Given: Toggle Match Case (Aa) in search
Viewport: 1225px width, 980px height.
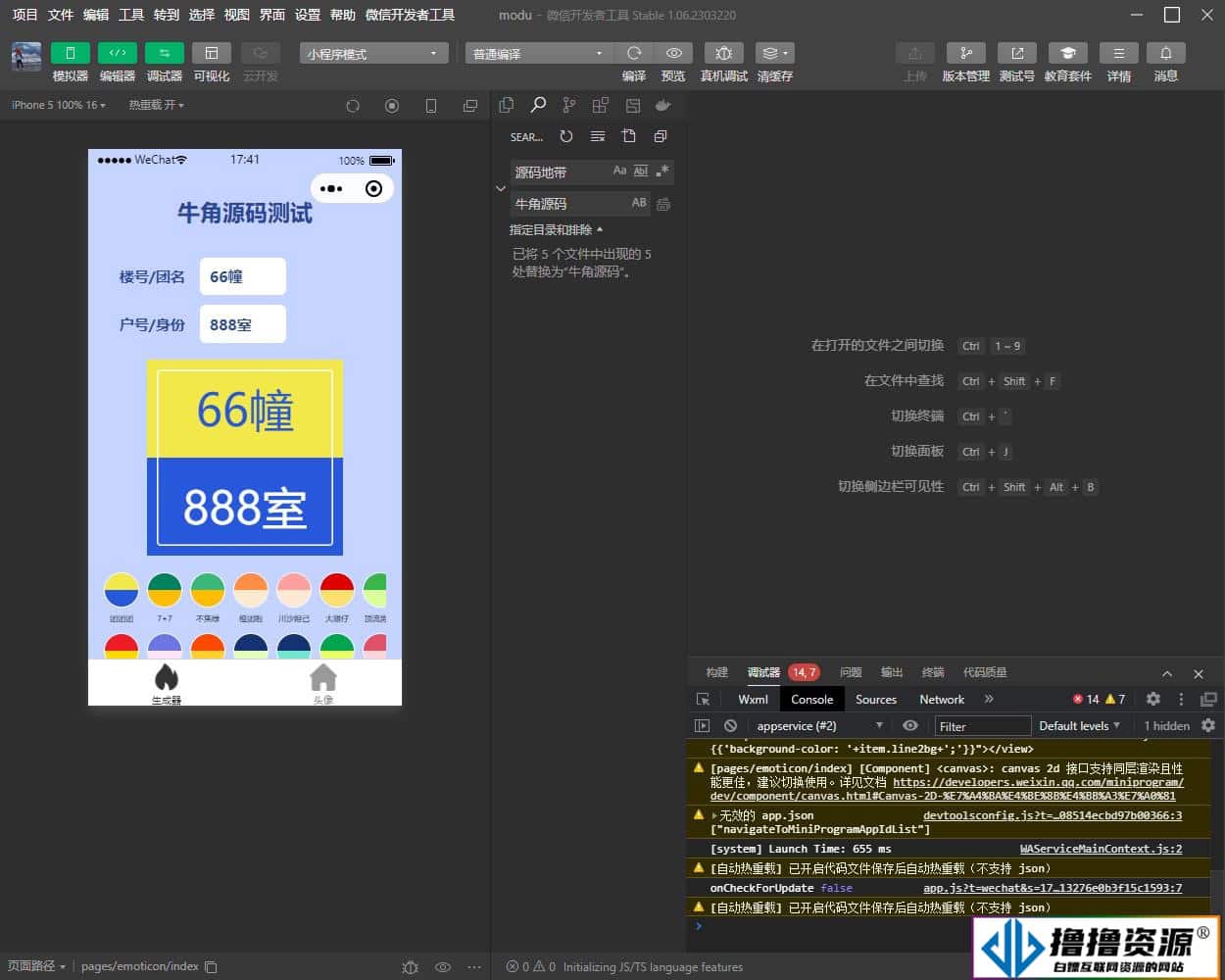Looking at the screenshot, I should coord(619,171).
